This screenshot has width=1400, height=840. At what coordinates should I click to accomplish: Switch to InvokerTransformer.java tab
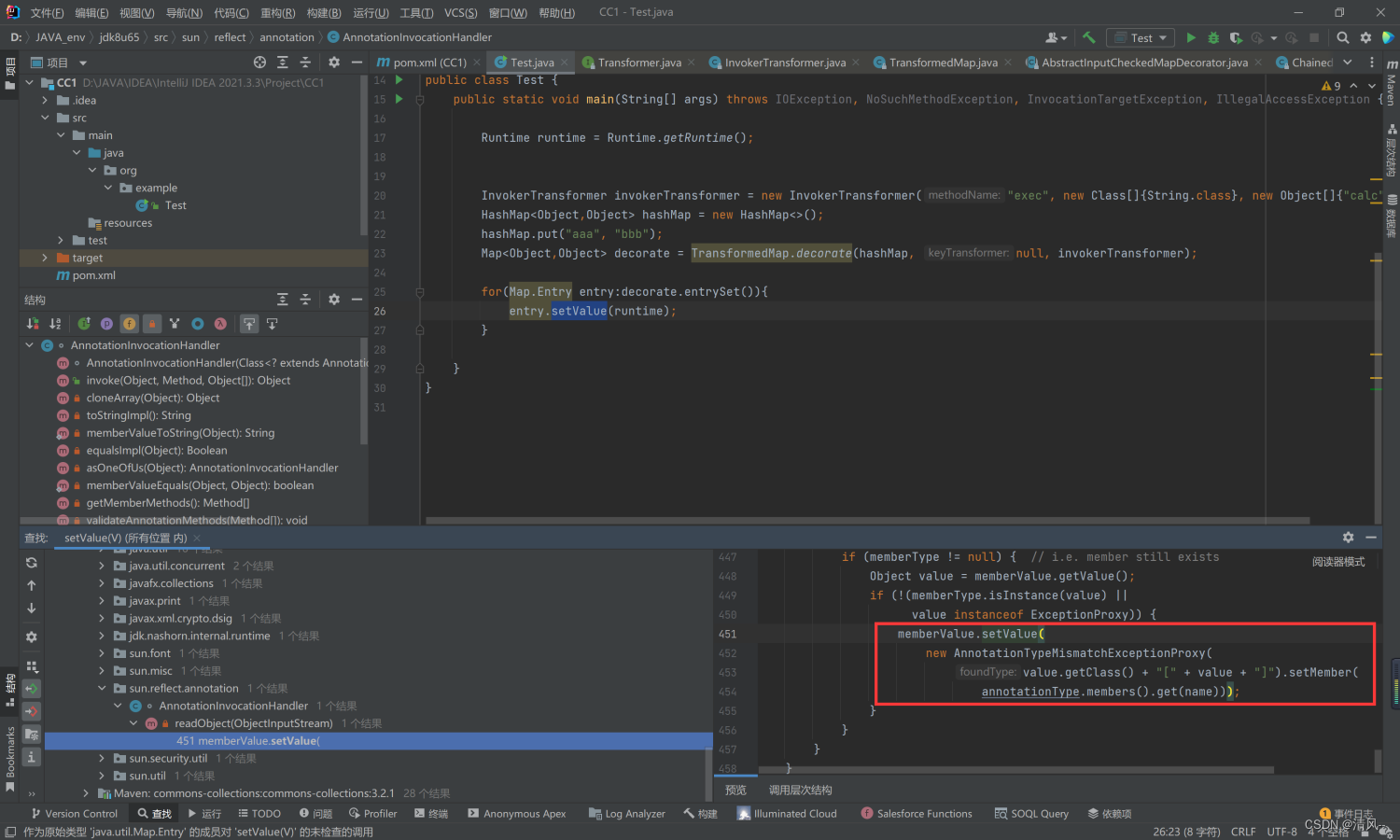point(785,63)
